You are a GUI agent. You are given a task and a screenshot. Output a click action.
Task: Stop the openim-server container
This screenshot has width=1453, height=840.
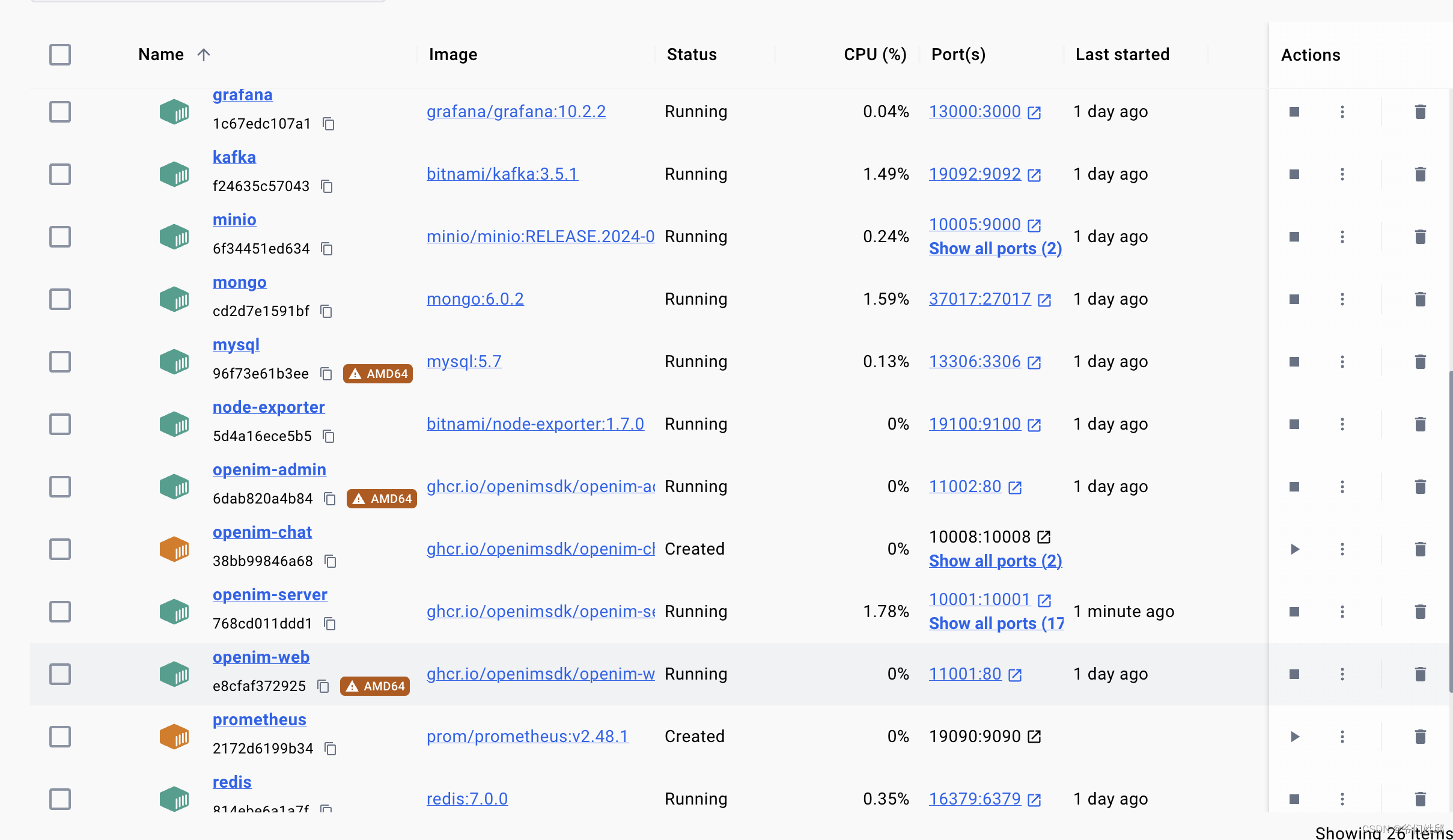1294,612
